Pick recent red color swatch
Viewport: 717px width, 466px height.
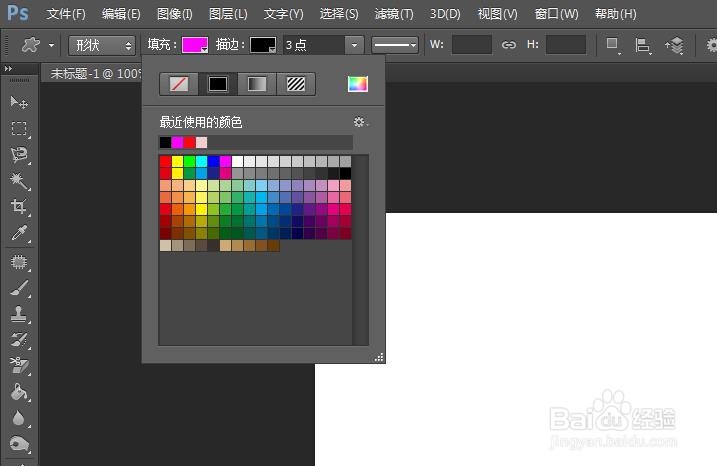[x=189, y=143]
